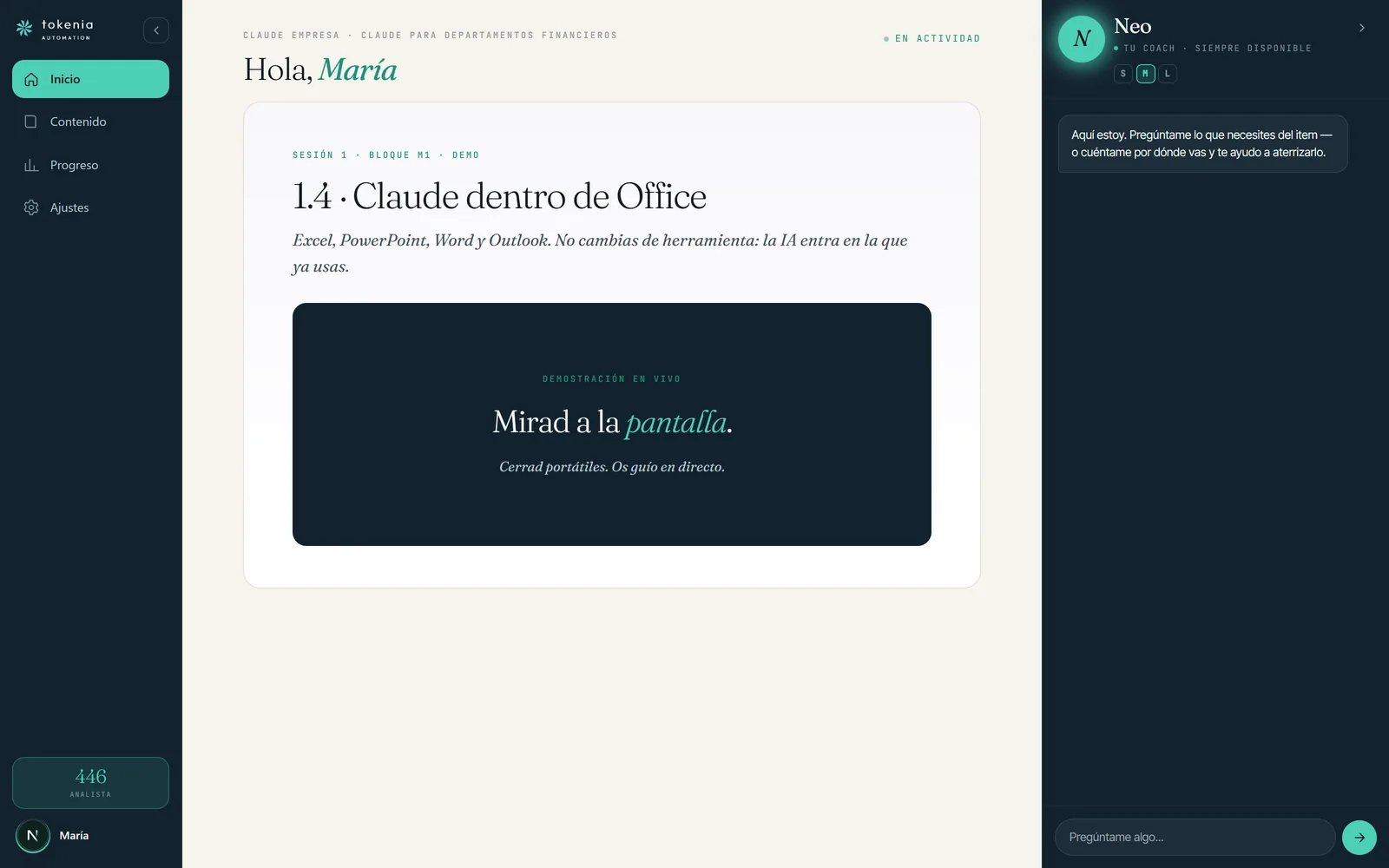The height and width of the screenshot is (868, 1389).
Task: Click the María user name in sidebar
Action: [x=74, y=836]
